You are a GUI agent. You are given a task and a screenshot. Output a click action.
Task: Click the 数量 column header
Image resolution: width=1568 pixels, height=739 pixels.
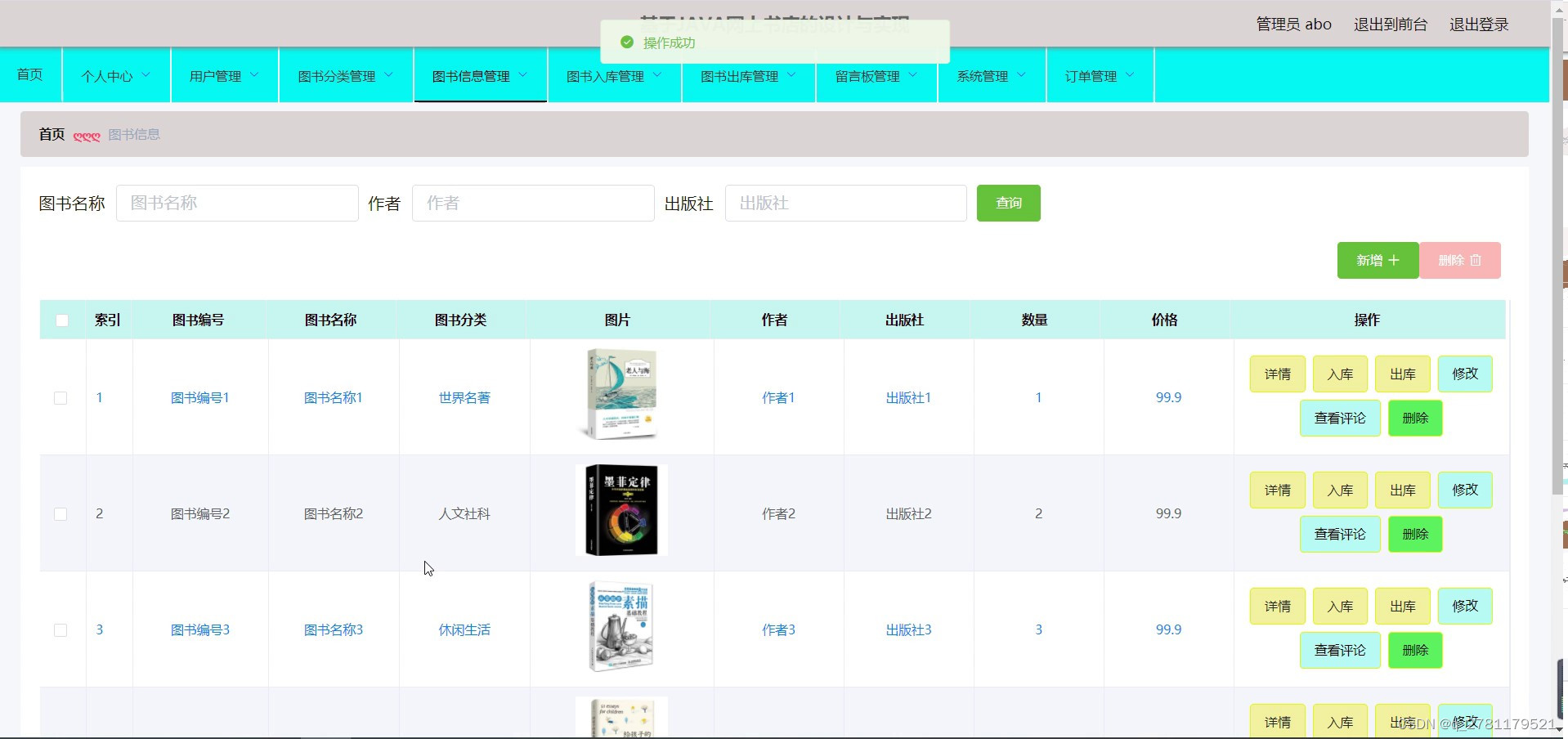1034,320
